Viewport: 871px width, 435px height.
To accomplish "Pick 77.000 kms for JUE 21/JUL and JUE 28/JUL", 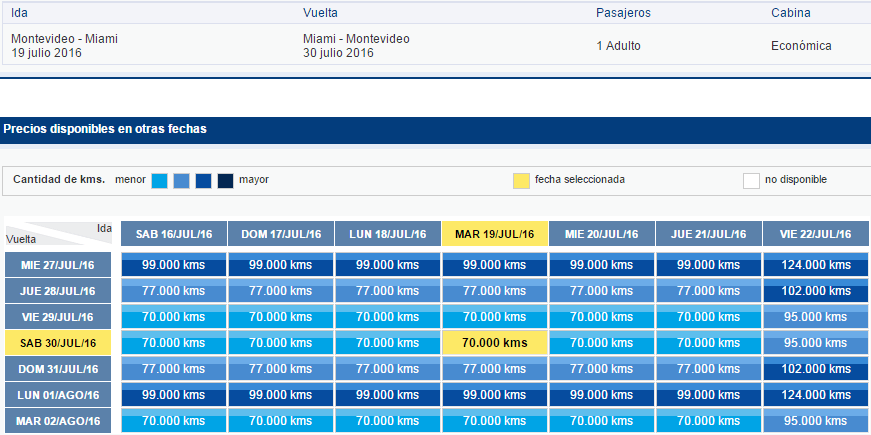I will (709, 291).
